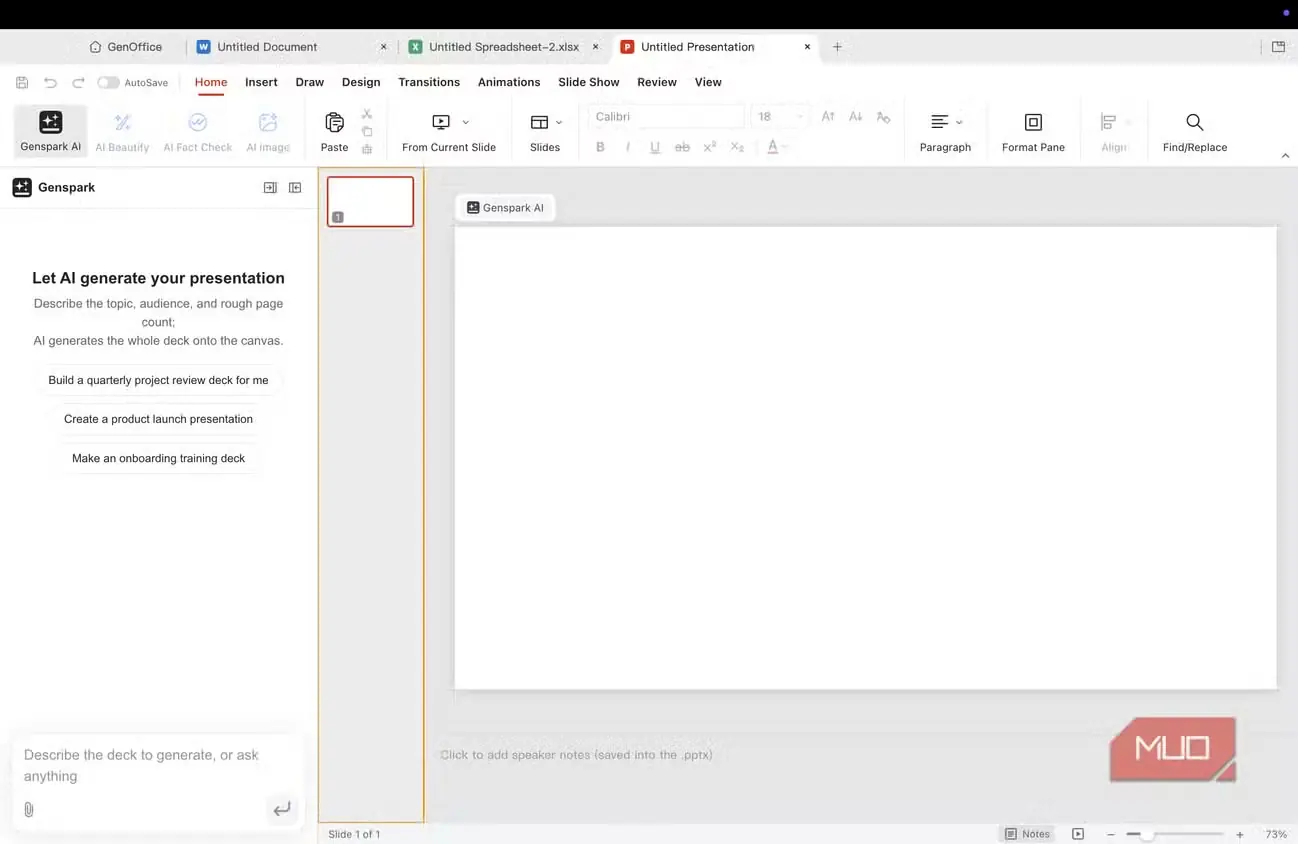This screenshot has width=1298, height=844.
Task: Toggle Italic formatting
Action: [x=627, y=147]
